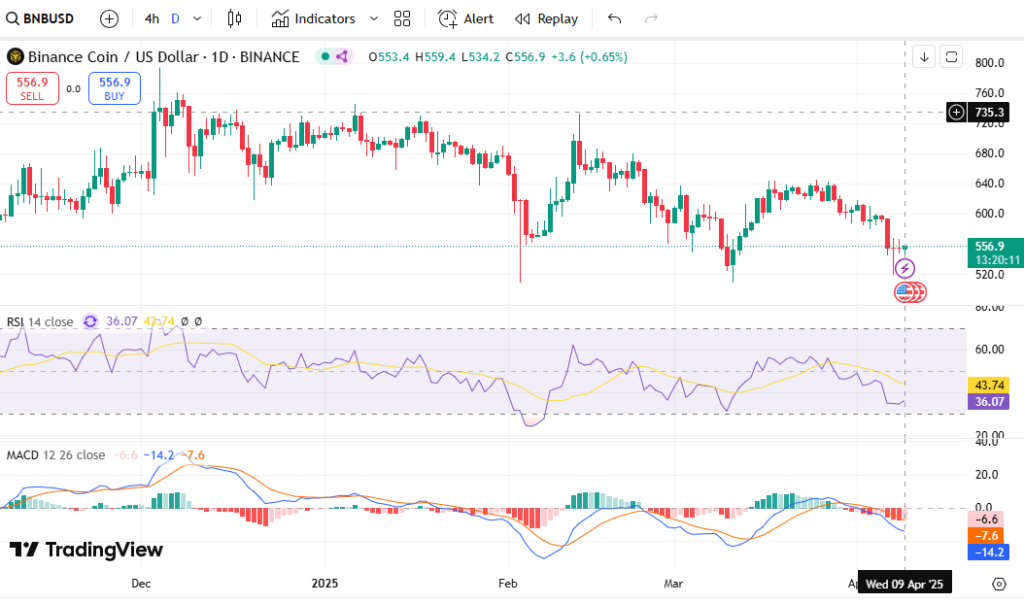The image size is (1024, 604).
Task: Click the purple 36.07 RSI scale label
Action: 988,402
